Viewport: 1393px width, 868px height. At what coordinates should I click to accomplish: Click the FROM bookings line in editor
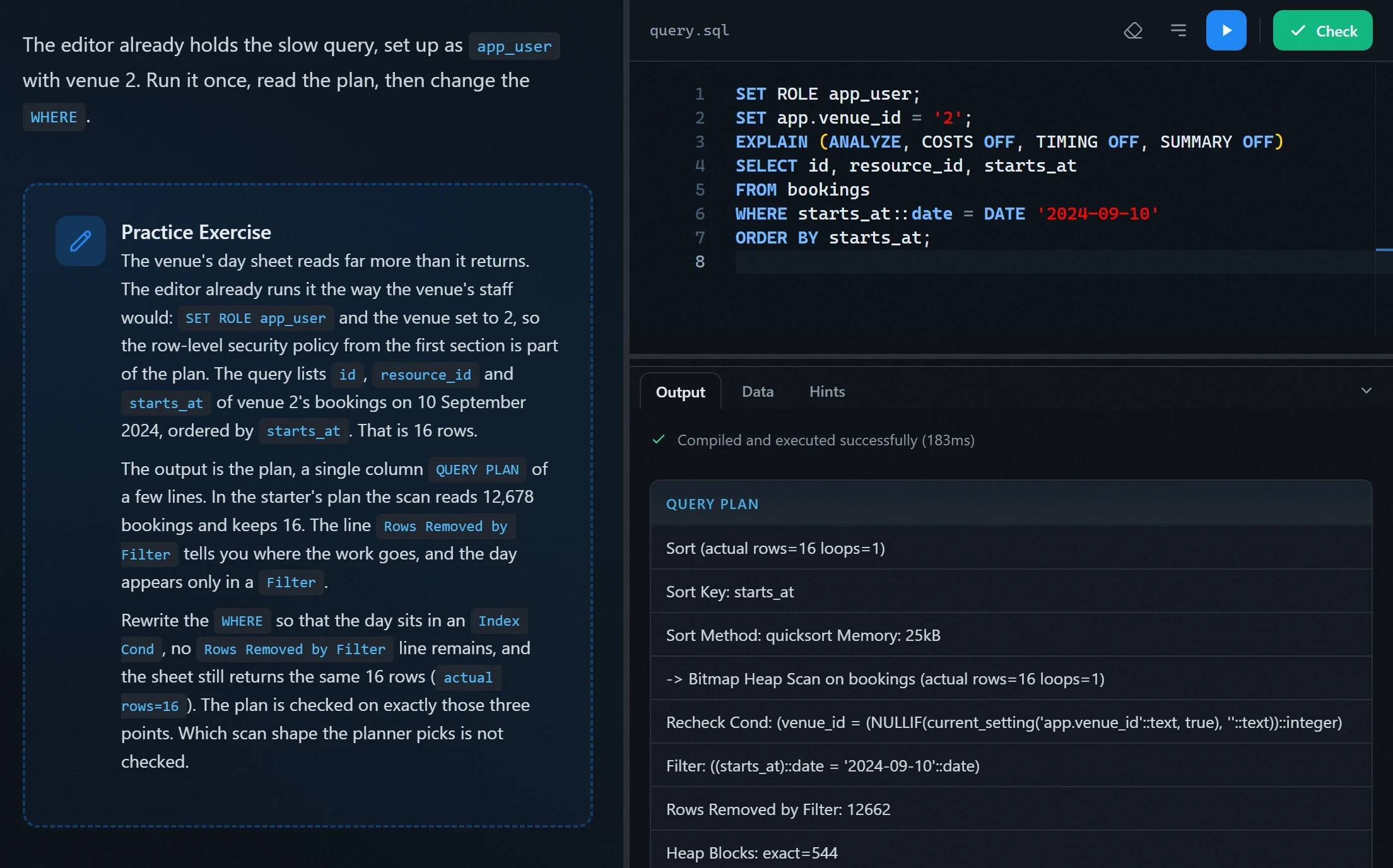[802, 190]
